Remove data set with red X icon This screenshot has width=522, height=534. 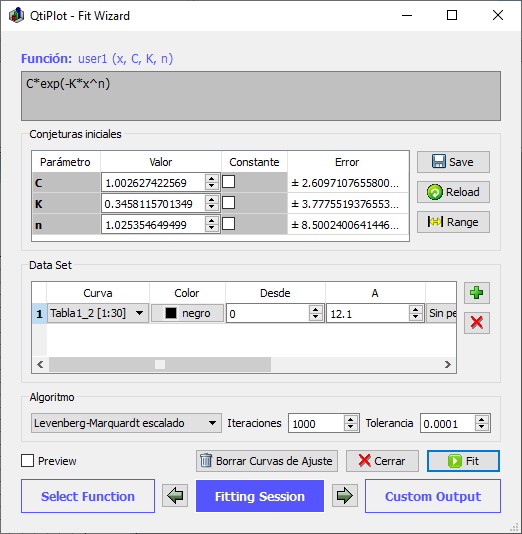477,323
